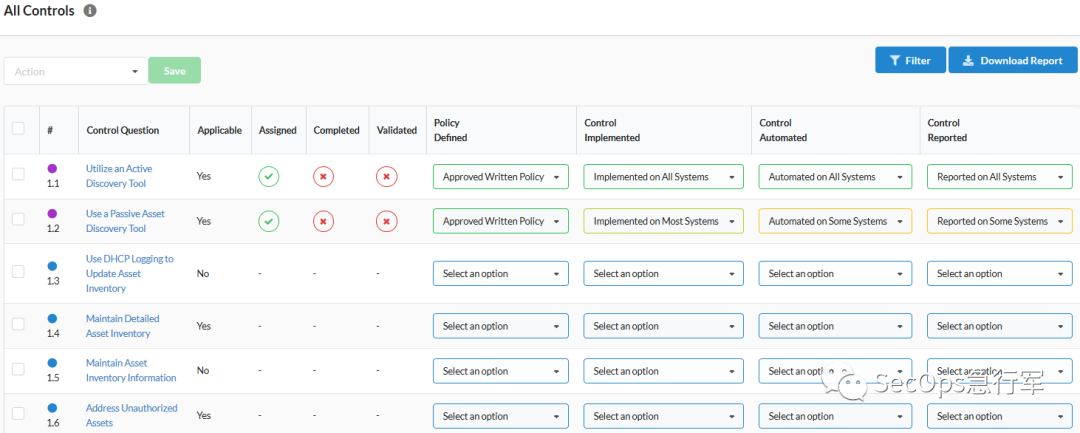Open the Maintain Detailed Asset Inventory link
The image size is (1080, 433).
pyautogui.click(x=122, y=326)
